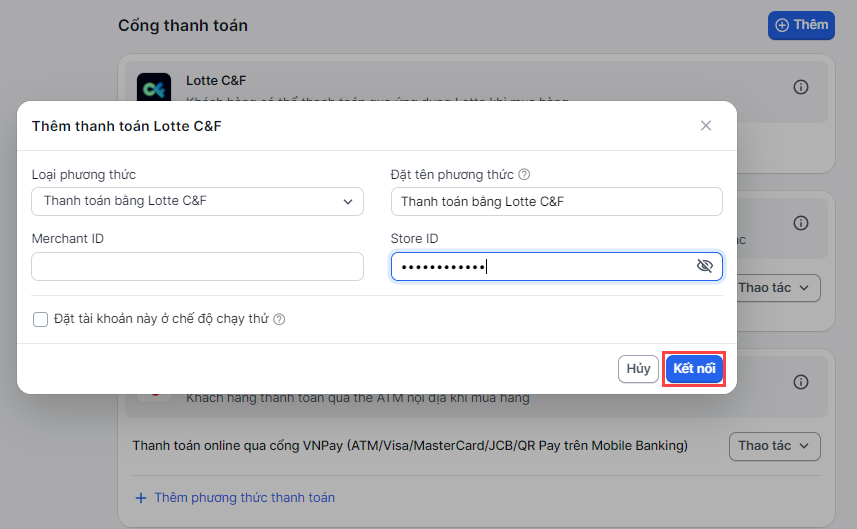Cancel the dialog with Hủy button

[x=638, y=369]
